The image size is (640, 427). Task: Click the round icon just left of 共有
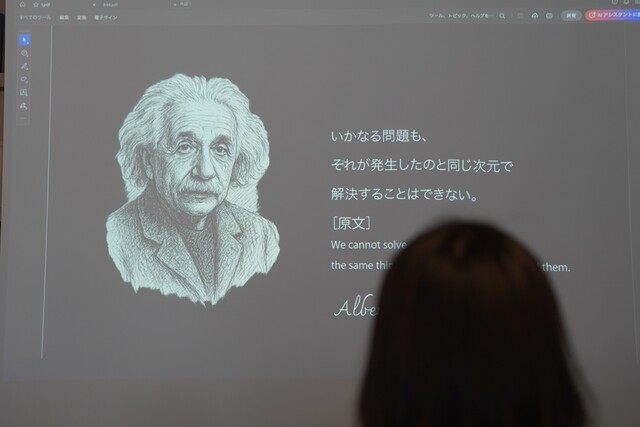click(549, 16)
